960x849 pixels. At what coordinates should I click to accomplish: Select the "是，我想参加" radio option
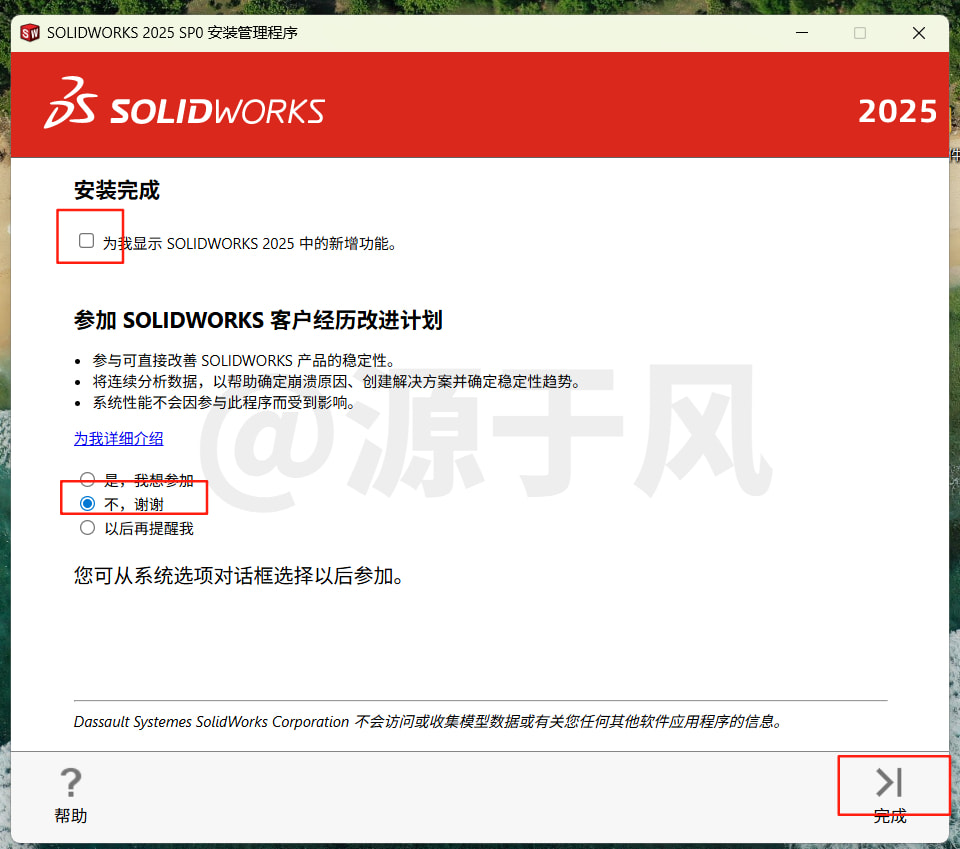click(x=88, y=479)
